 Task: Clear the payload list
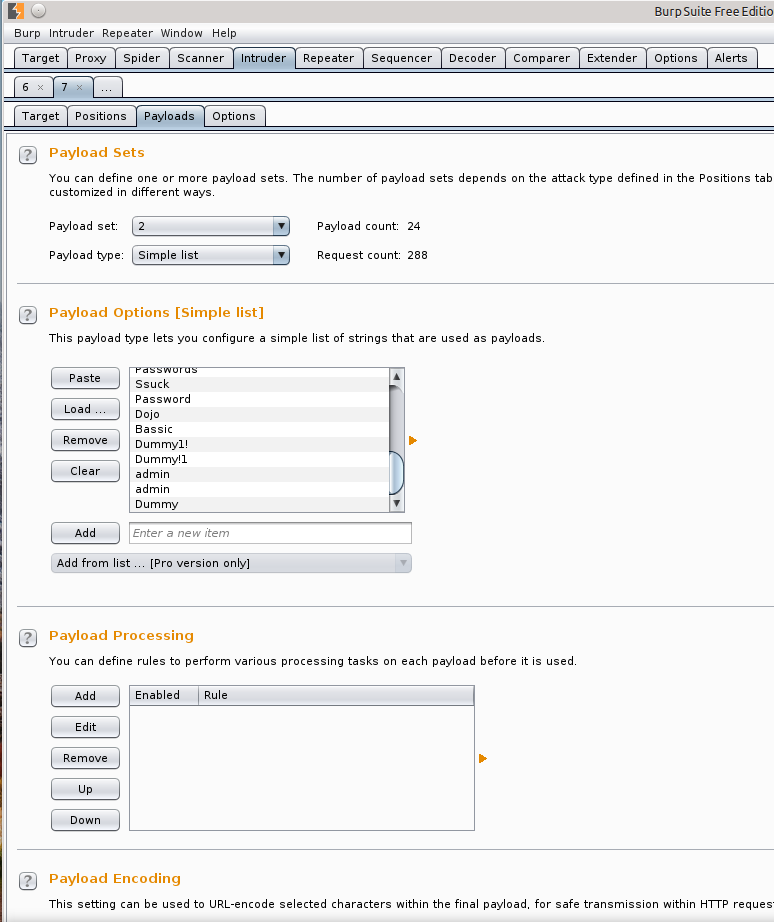click(x=85, y=471)
